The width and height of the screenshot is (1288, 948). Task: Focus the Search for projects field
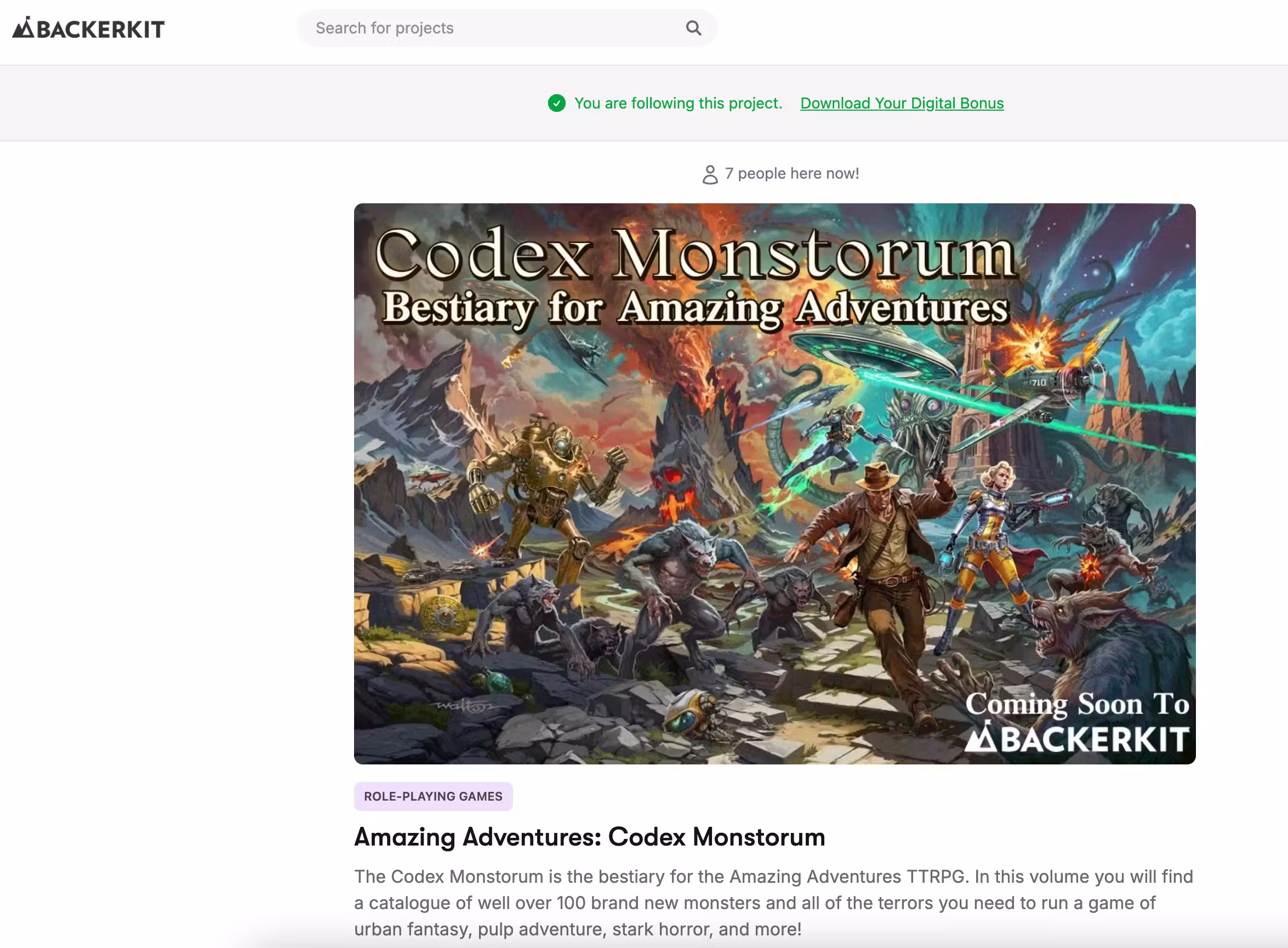[x=507, y=28]
